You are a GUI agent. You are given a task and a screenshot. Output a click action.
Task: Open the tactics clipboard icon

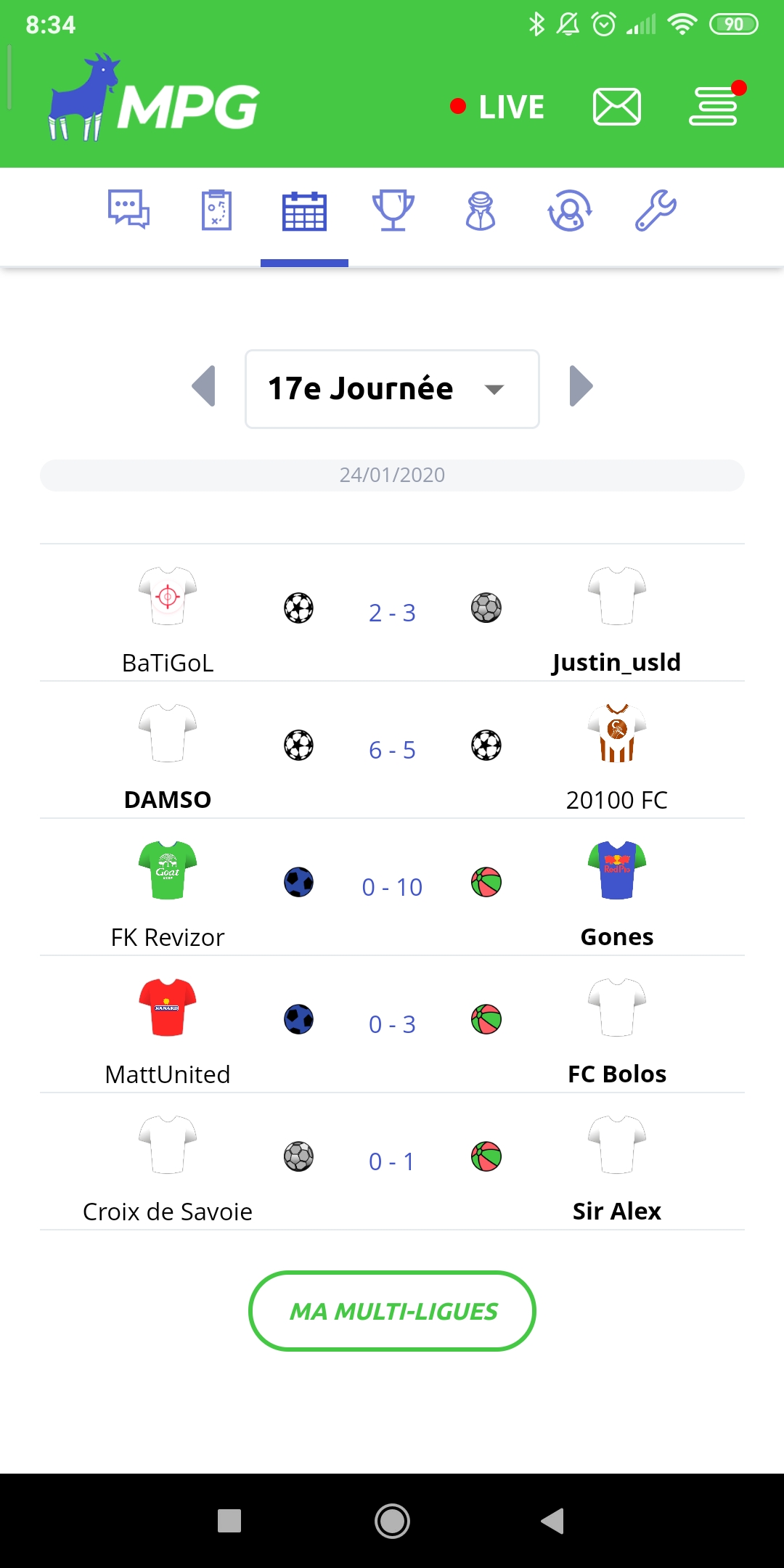216,210
